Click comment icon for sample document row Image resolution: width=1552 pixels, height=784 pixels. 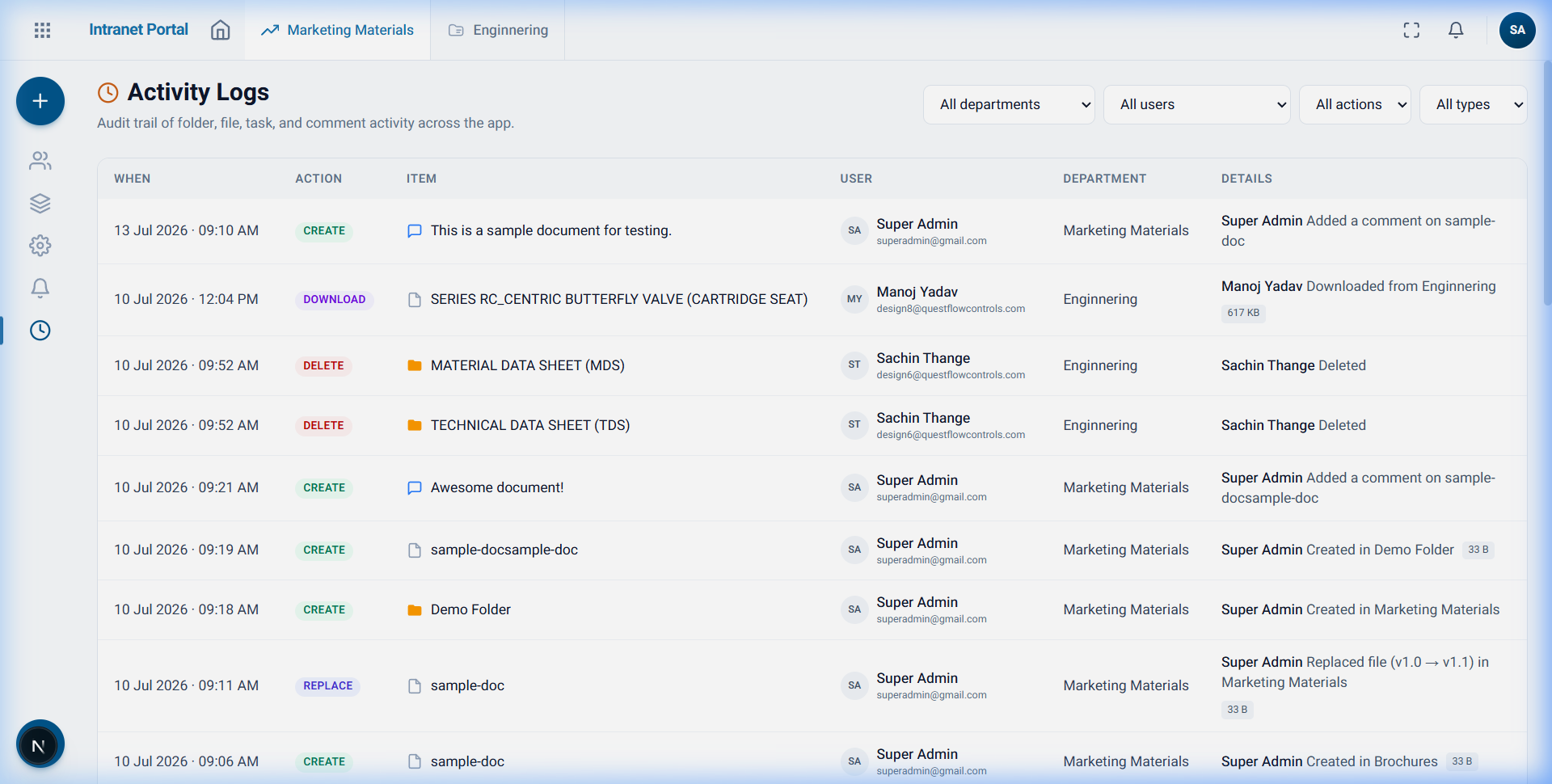pos(415,231)
